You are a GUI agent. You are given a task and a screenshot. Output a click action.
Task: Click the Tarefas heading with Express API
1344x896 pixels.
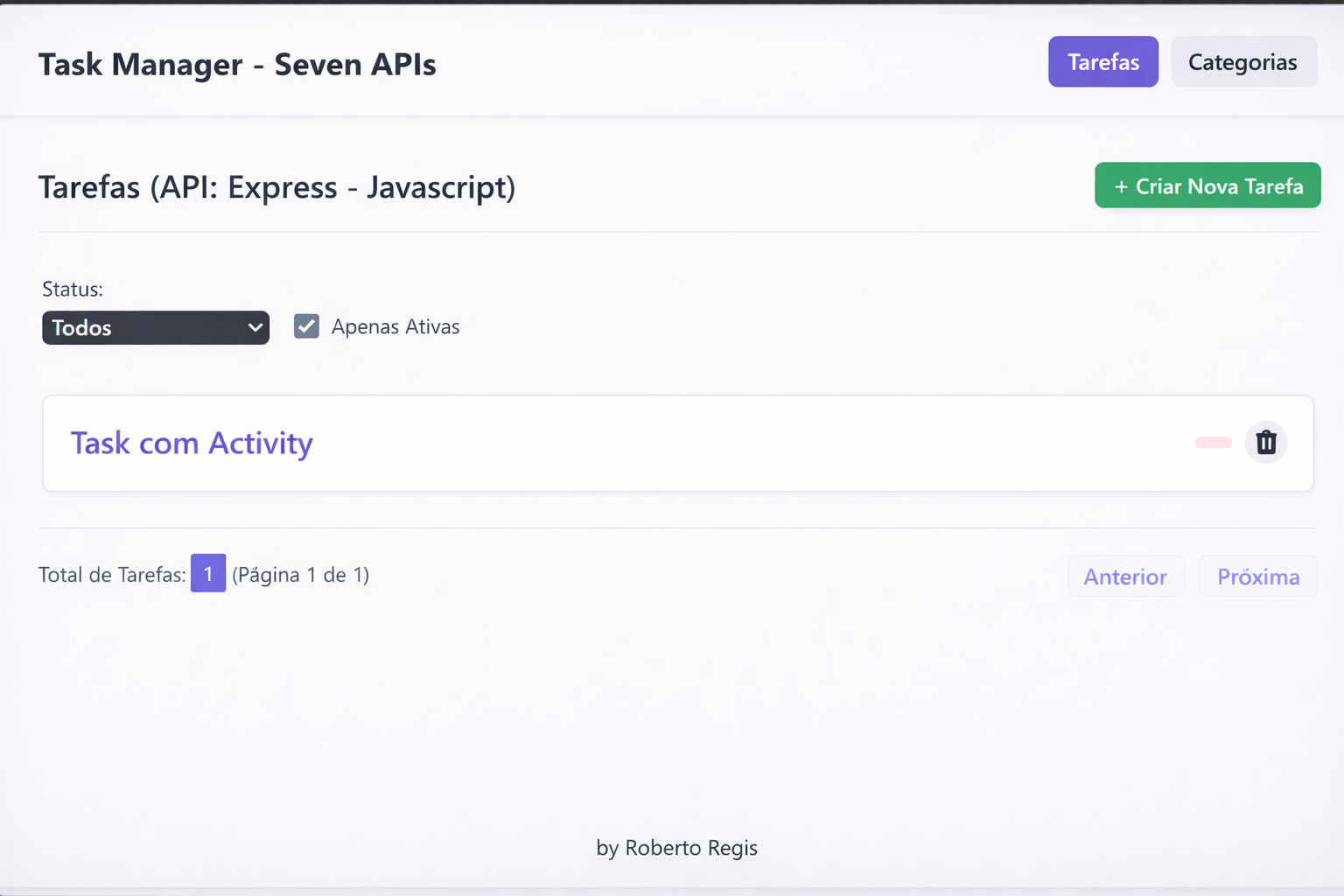(x=276, y=186)
